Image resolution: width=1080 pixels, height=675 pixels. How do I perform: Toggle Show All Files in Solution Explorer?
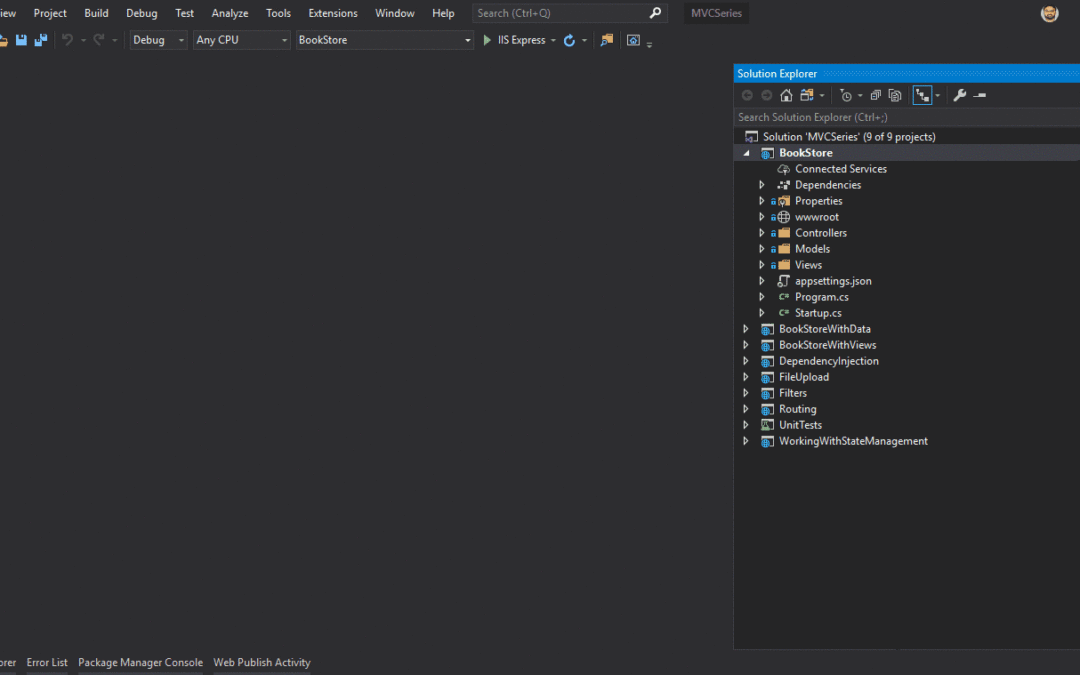(895, 95)
